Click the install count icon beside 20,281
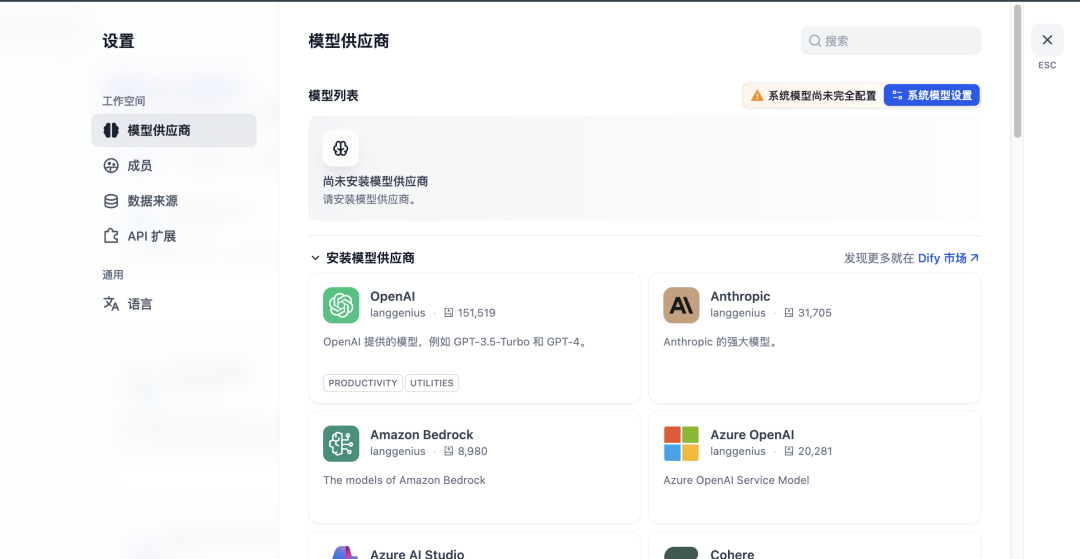The width and height of the screenshot is (1080, 559). pos(789,451)
